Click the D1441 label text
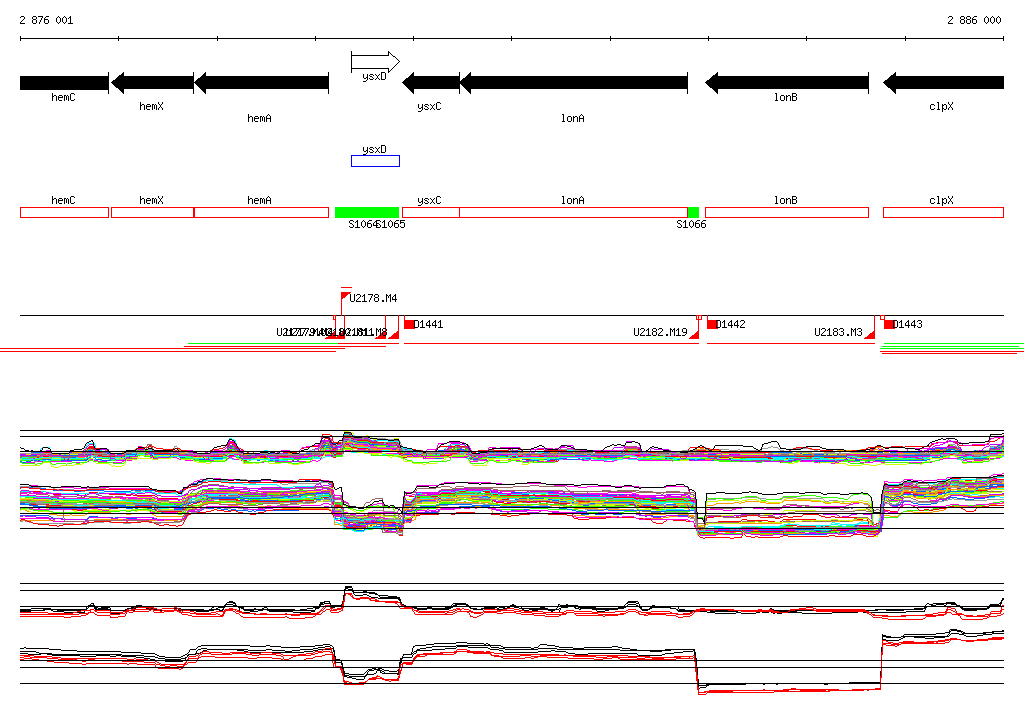Viewport: 1024px width, 714px height. pyautogui.click(x=428, y=324)
